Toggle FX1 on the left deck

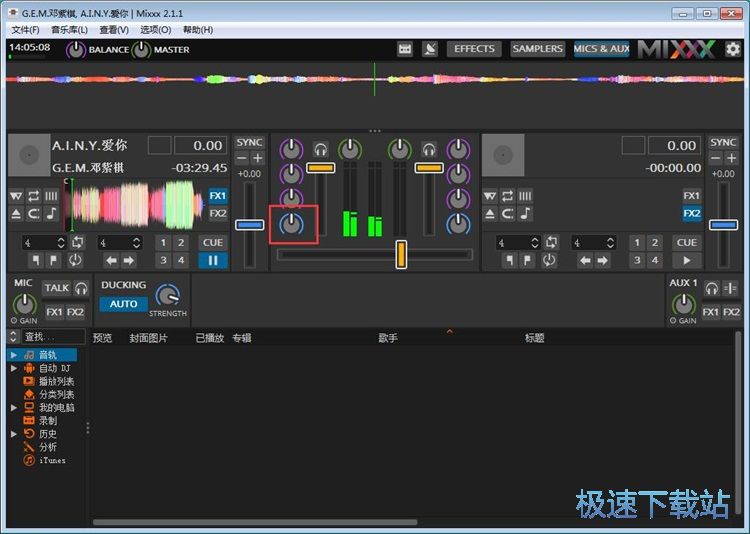218,196
